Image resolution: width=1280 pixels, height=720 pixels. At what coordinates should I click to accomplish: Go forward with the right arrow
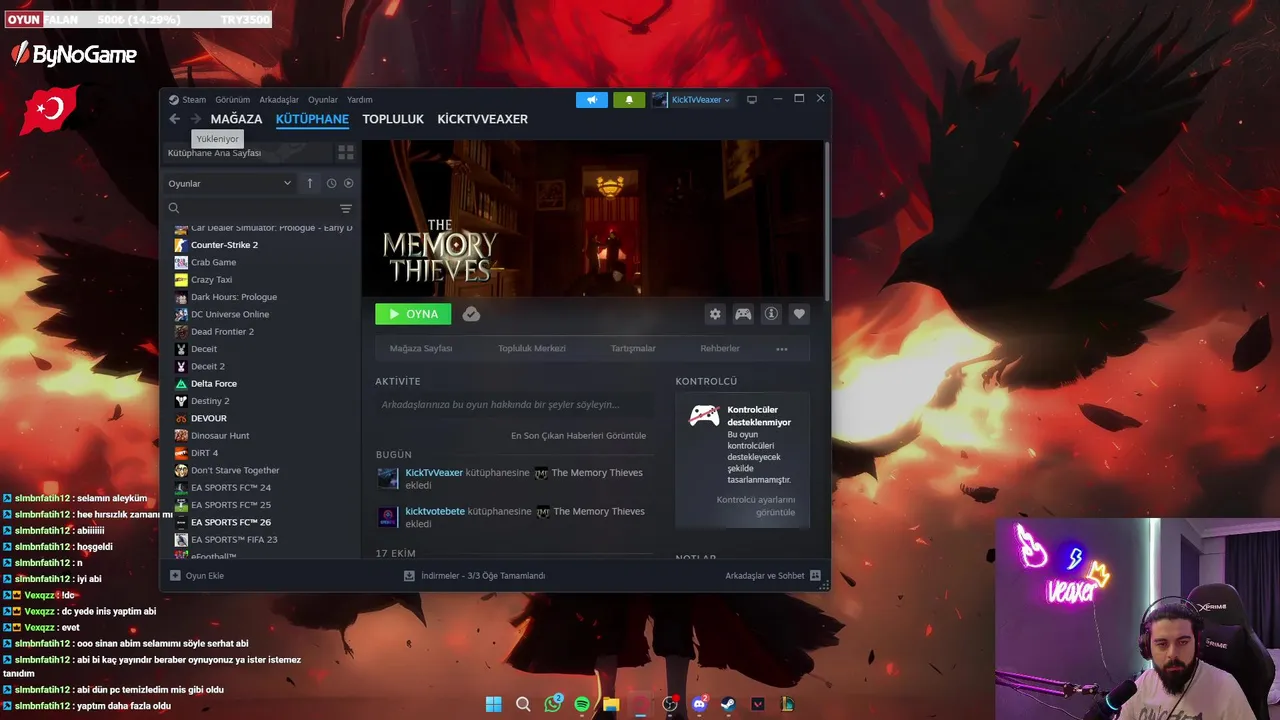click(x=195, y=119)
